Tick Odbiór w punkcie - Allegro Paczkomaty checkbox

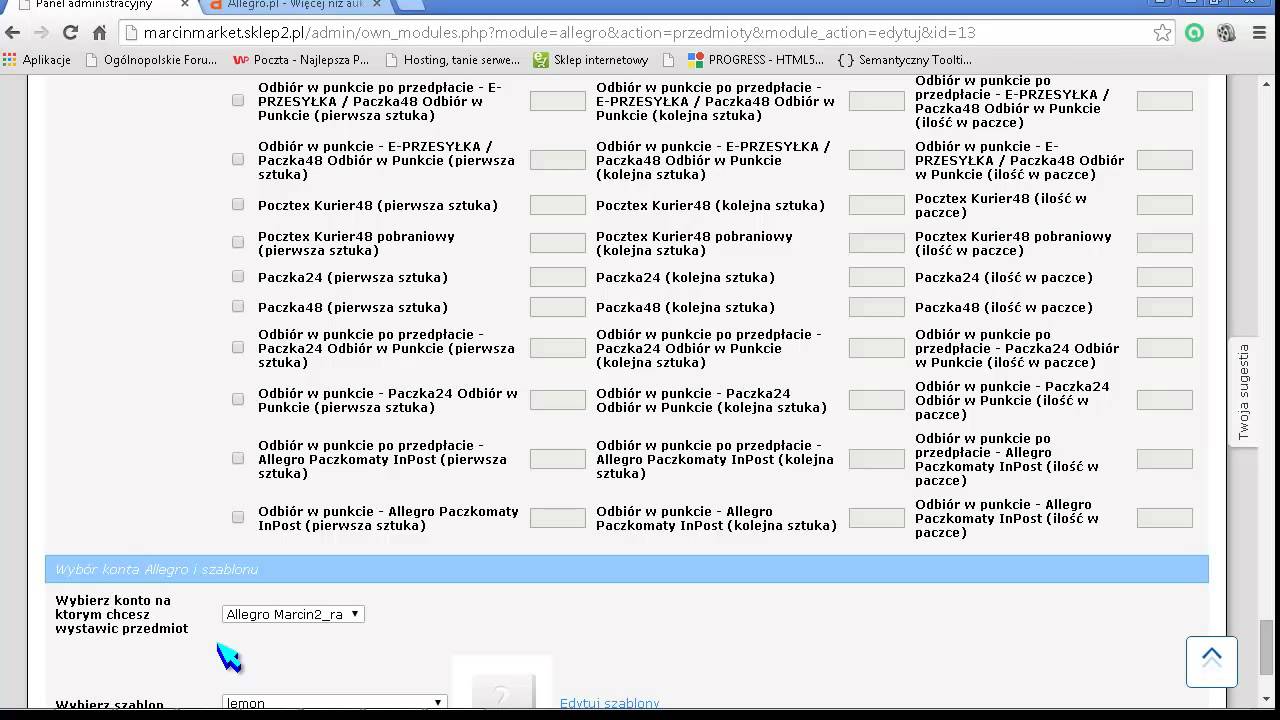point(238,517)
